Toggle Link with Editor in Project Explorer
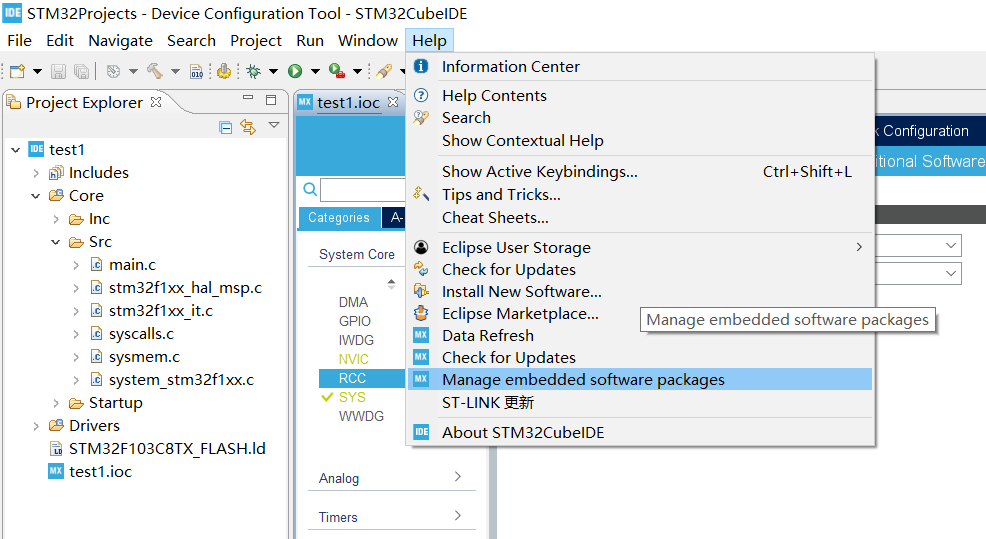986x539 pixels. [x=248, y=128]
